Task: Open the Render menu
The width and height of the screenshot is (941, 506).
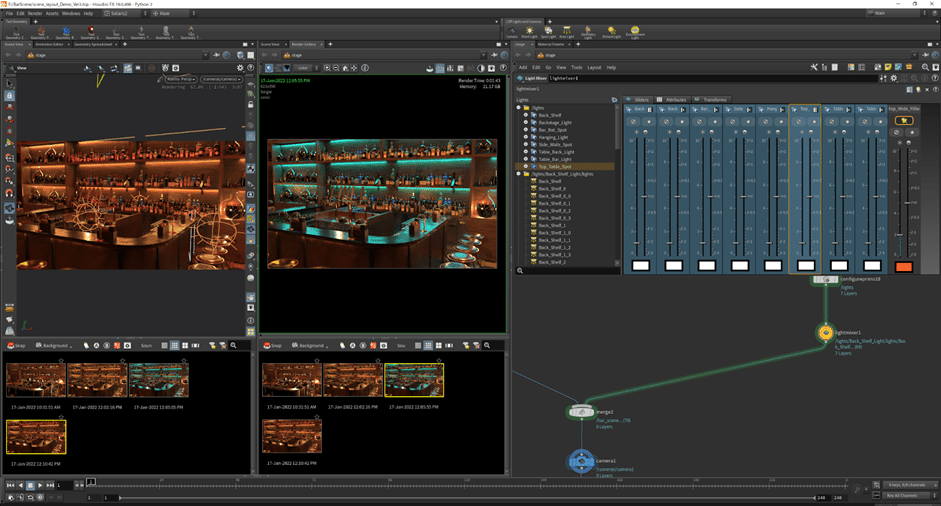Action: pos(36,13)
